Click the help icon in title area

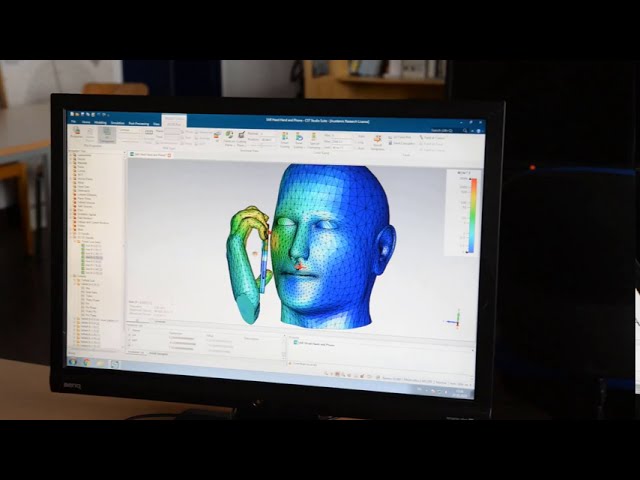point(479,131)
